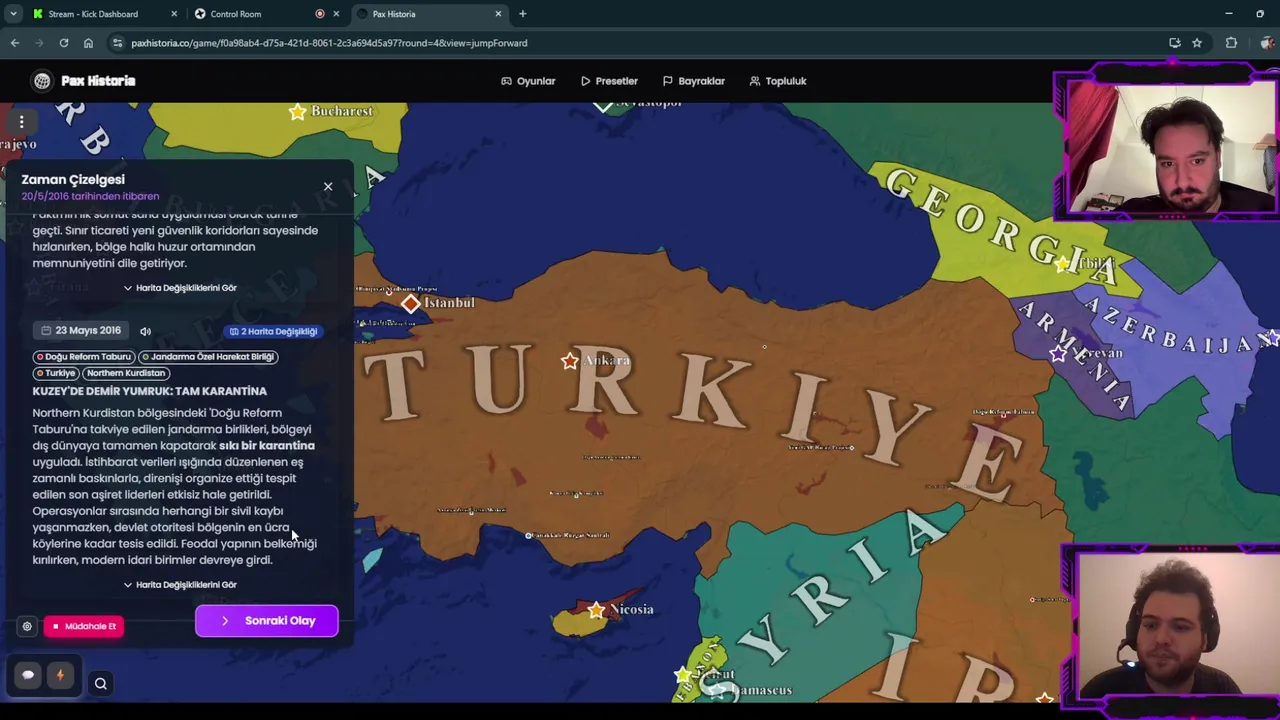This screenshot has width=1280, height=720.
Task: Open browser extensions puzzle icon
Action: pos(1231,43)
